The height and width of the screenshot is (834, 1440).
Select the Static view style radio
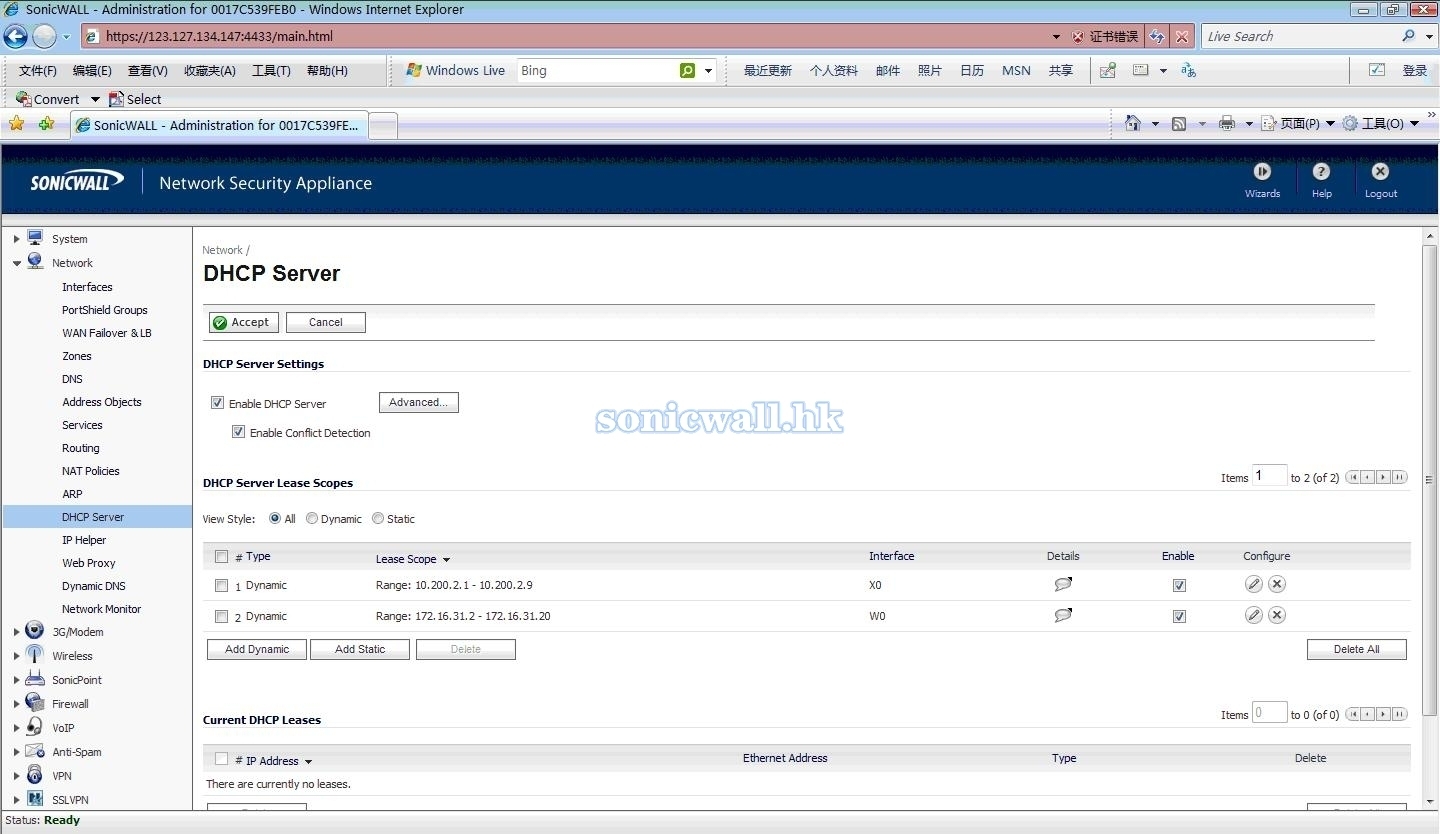(378, 519)
